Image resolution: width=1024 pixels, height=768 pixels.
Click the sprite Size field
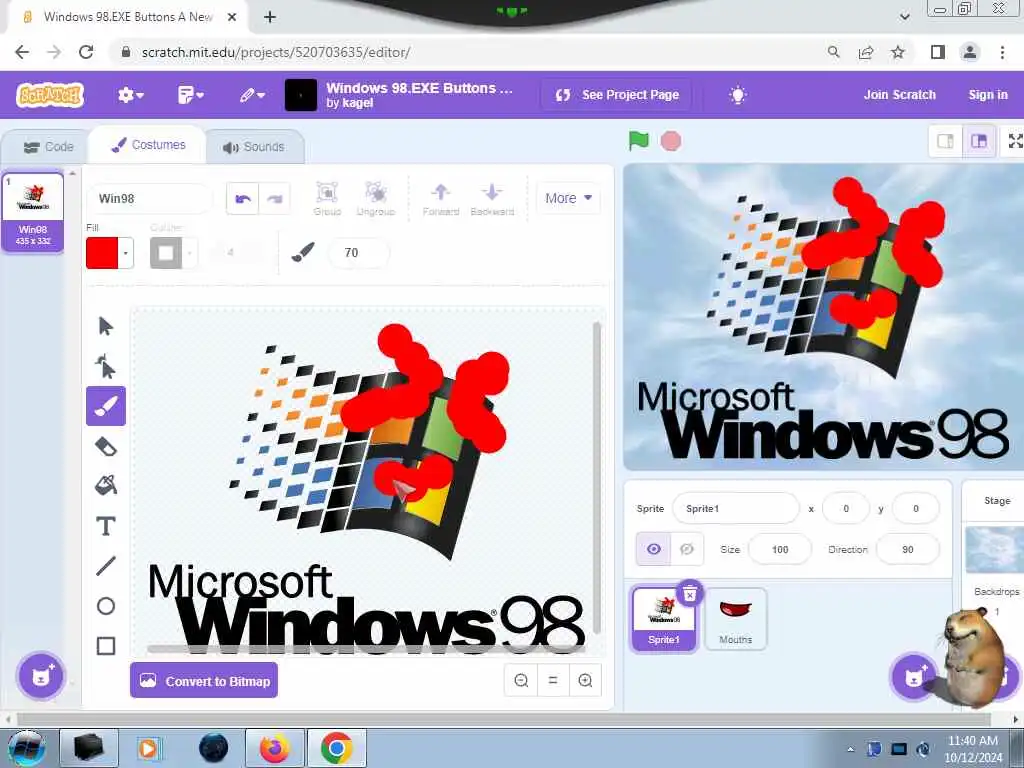coord(780,549)
